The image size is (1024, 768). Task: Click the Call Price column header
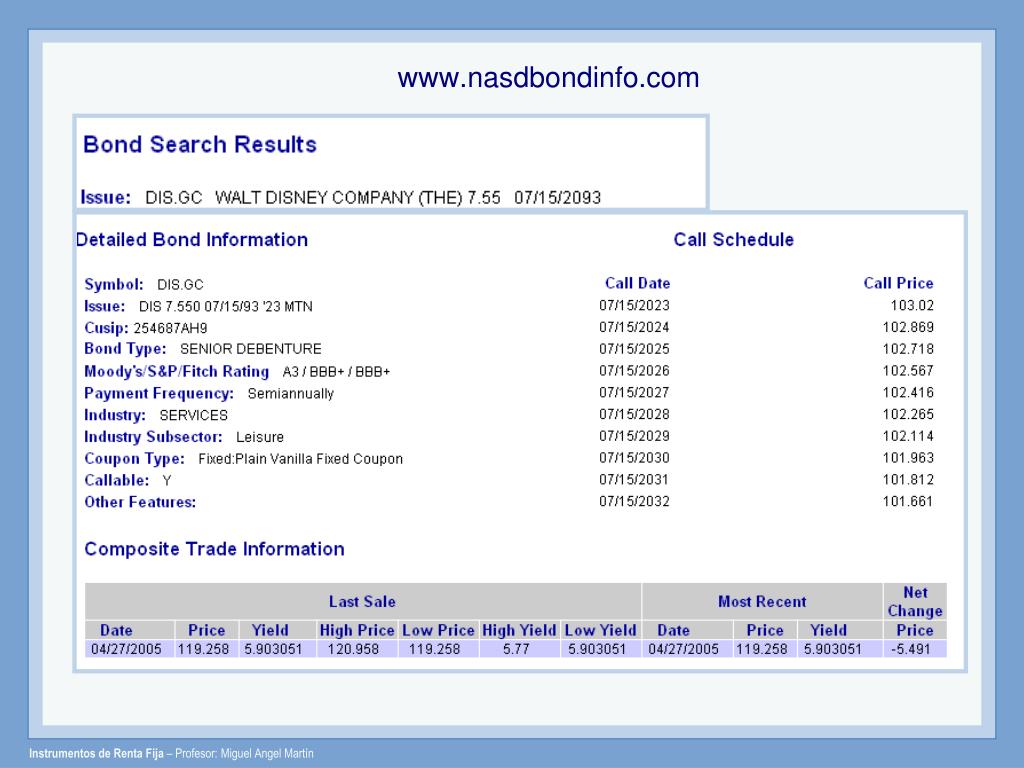pos(898,283)
